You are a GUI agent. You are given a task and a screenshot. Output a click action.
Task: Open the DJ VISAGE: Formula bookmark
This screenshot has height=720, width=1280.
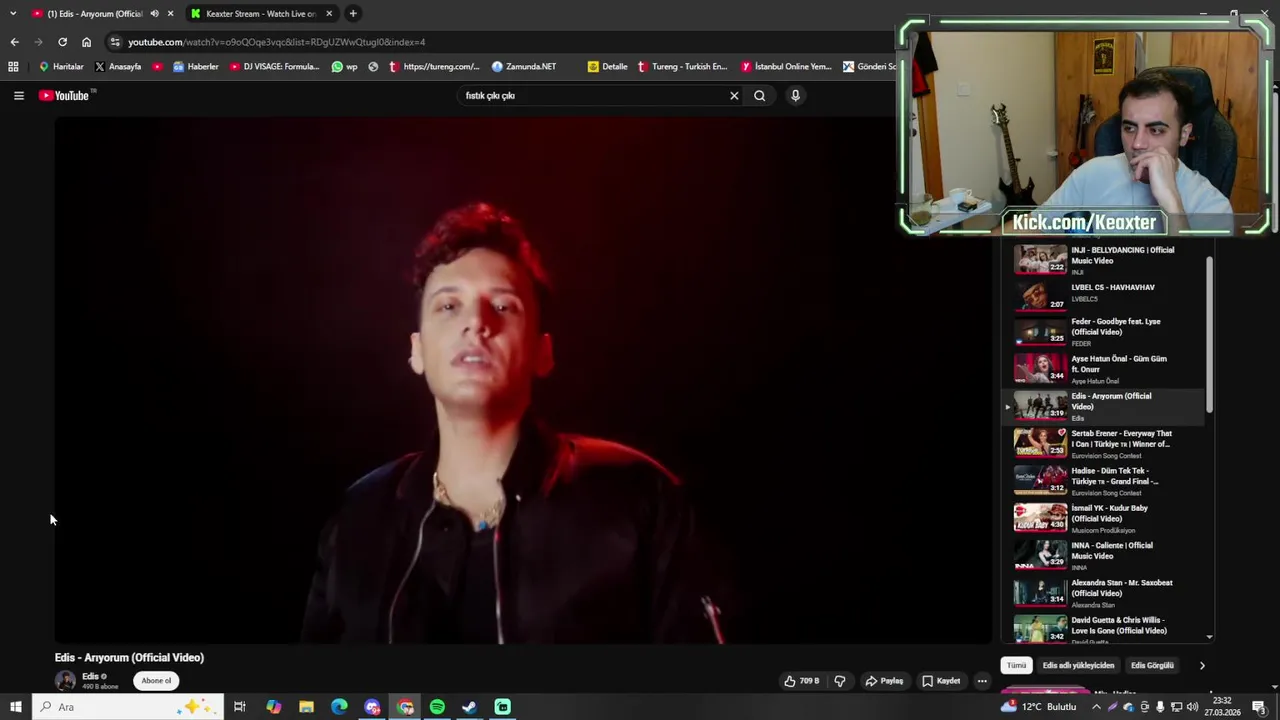pyautogui.click(x=275, y=67)
